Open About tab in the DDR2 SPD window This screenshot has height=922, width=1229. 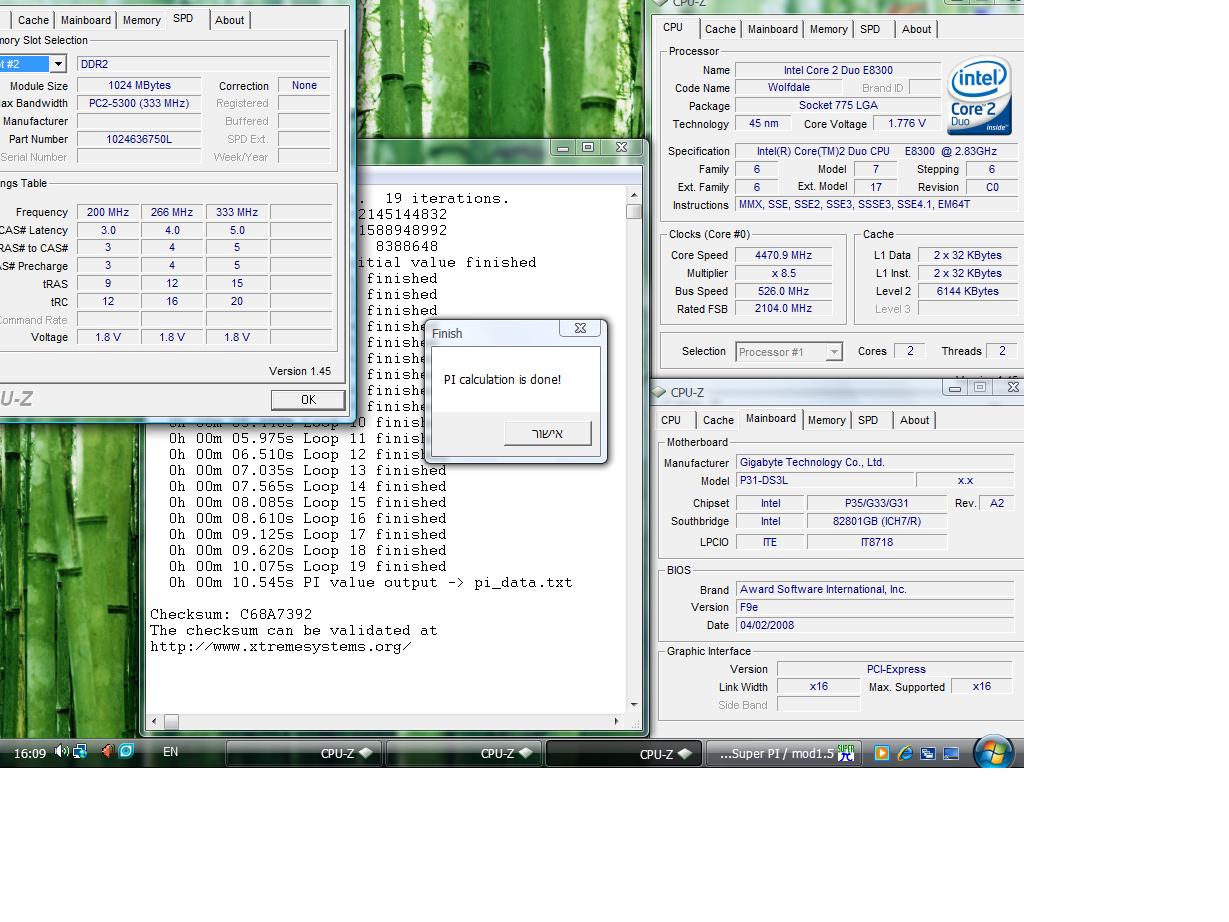(x=230, y=20)
